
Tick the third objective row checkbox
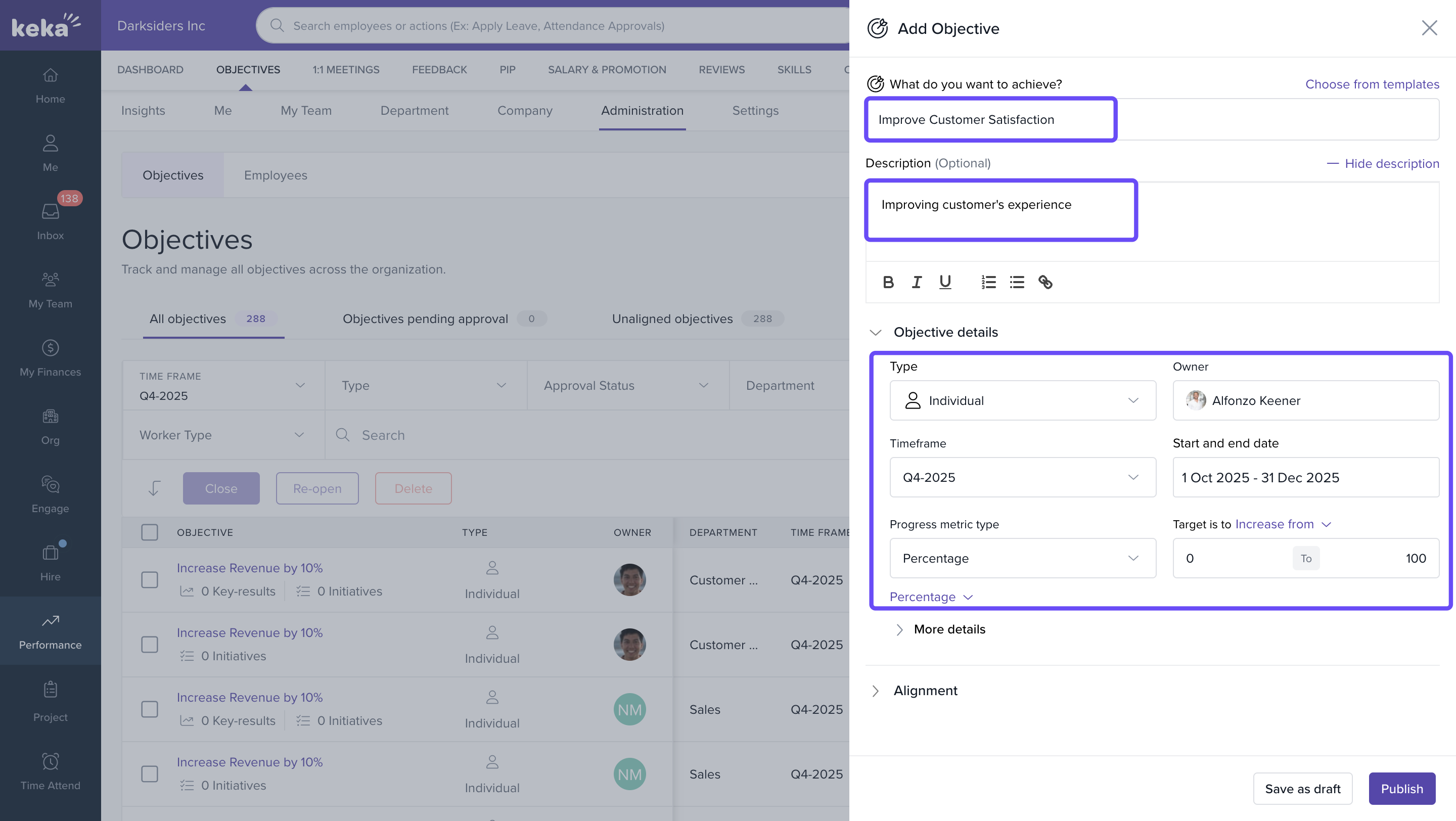coord(149,709)
